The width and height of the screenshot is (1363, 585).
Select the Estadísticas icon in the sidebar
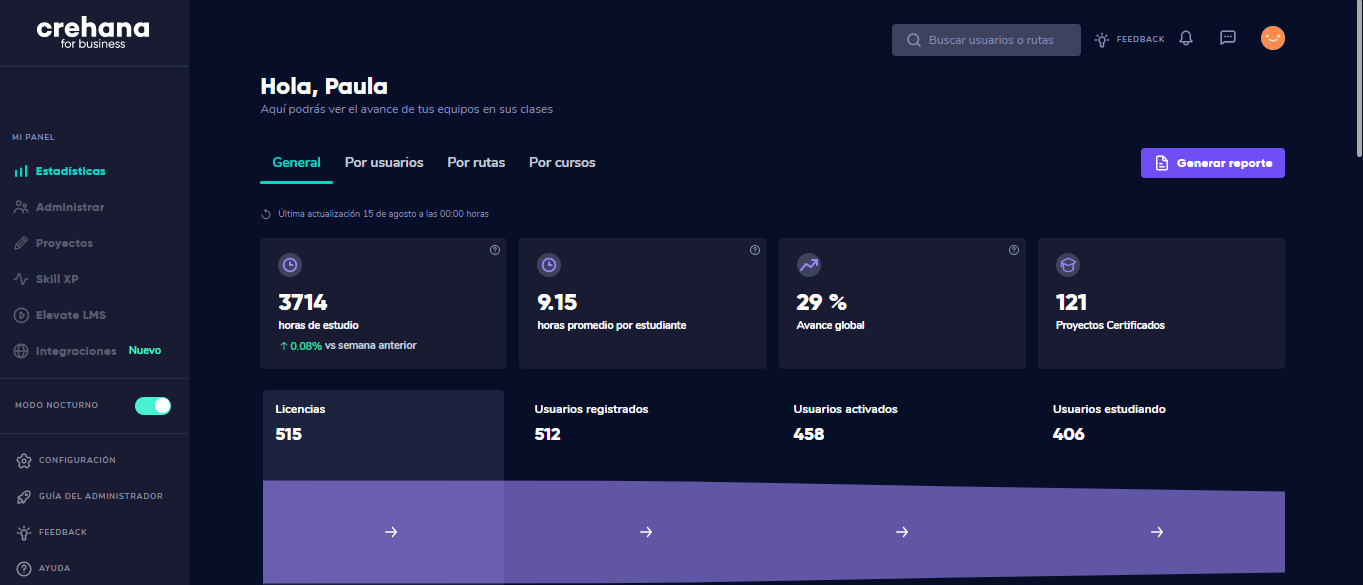click(22, 170)
